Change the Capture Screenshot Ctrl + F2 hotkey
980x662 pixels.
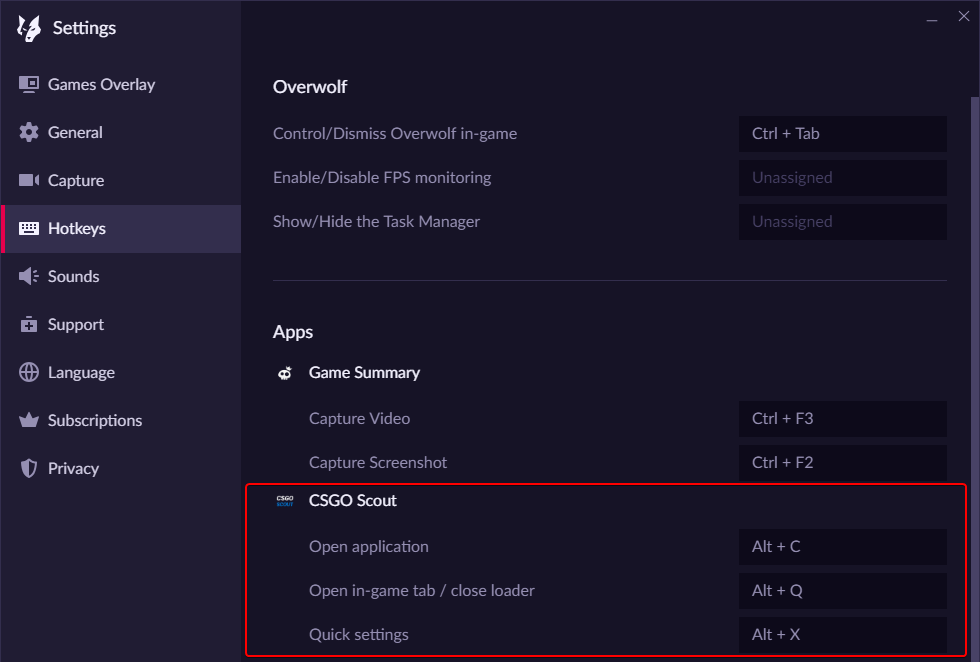click(x=842, y=463)
